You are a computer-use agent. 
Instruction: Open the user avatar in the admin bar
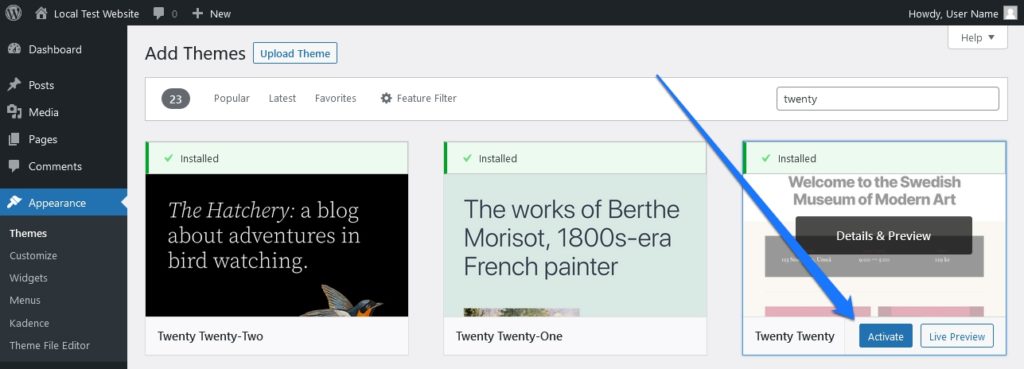pyautogui.click(x=1010, y=13)
